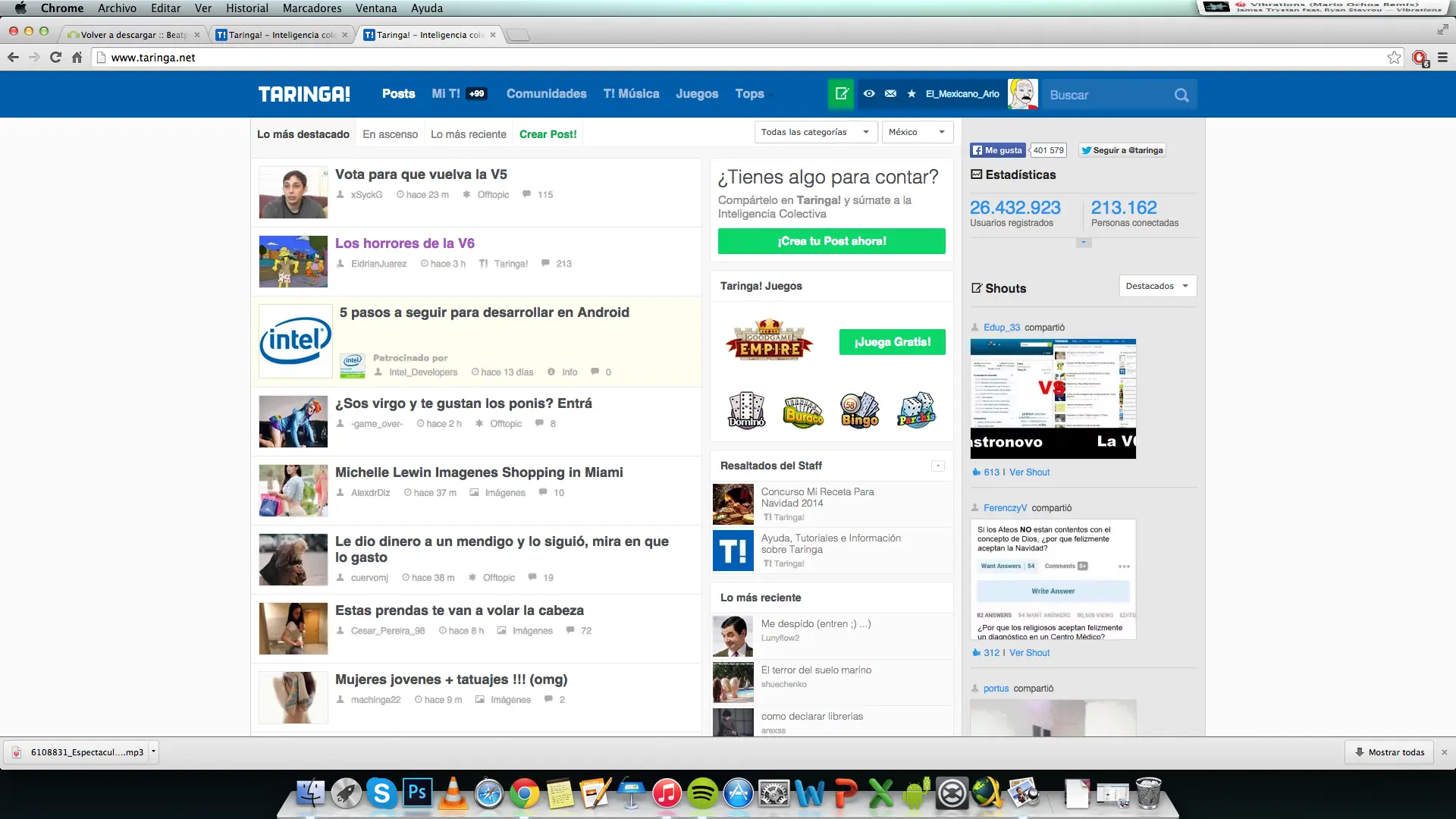Open VLC from the dock
This screenshot has width=1456, height=819.
[453, 793]
